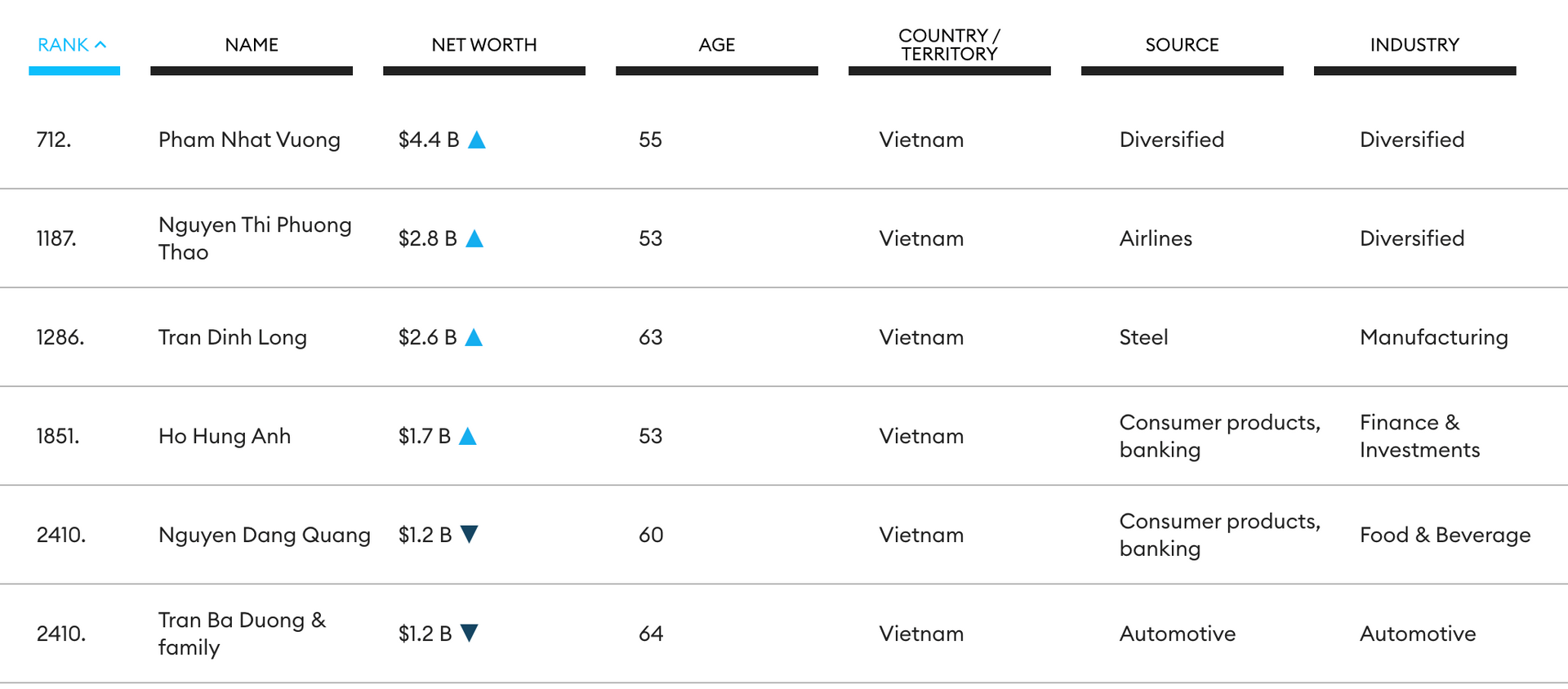Viewport: 1568px width, 689px height.
Task: Sort the table by SOURCE column
Action: [1182, 45]
